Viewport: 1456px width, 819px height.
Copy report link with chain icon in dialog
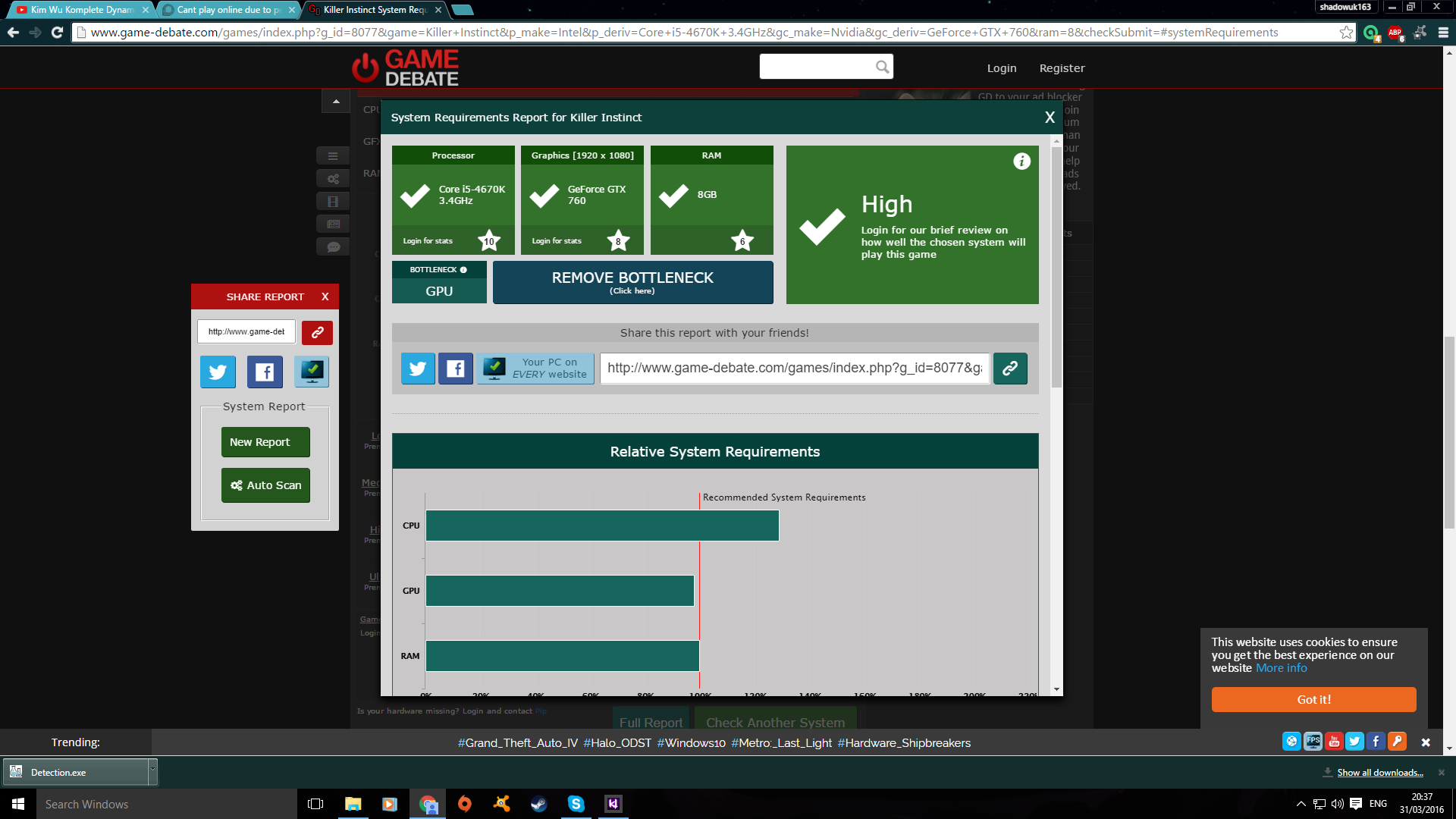point(1010,369)
